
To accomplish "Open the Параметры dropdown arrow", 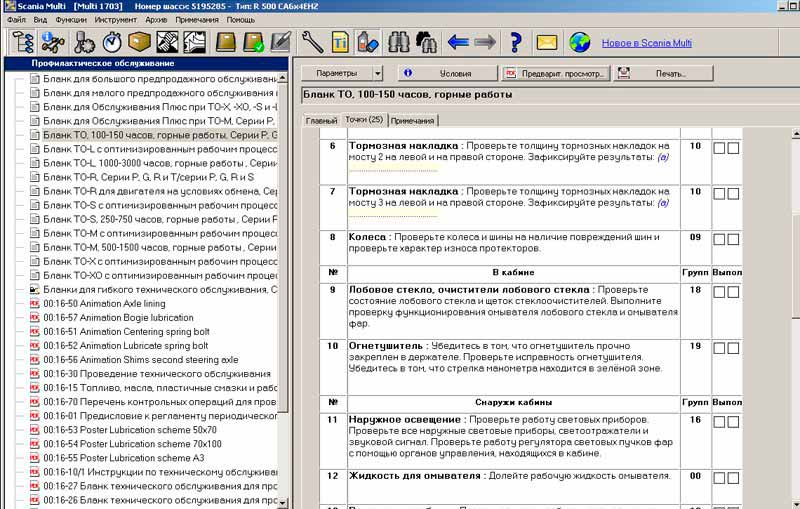I will click(x=377, y=73).
